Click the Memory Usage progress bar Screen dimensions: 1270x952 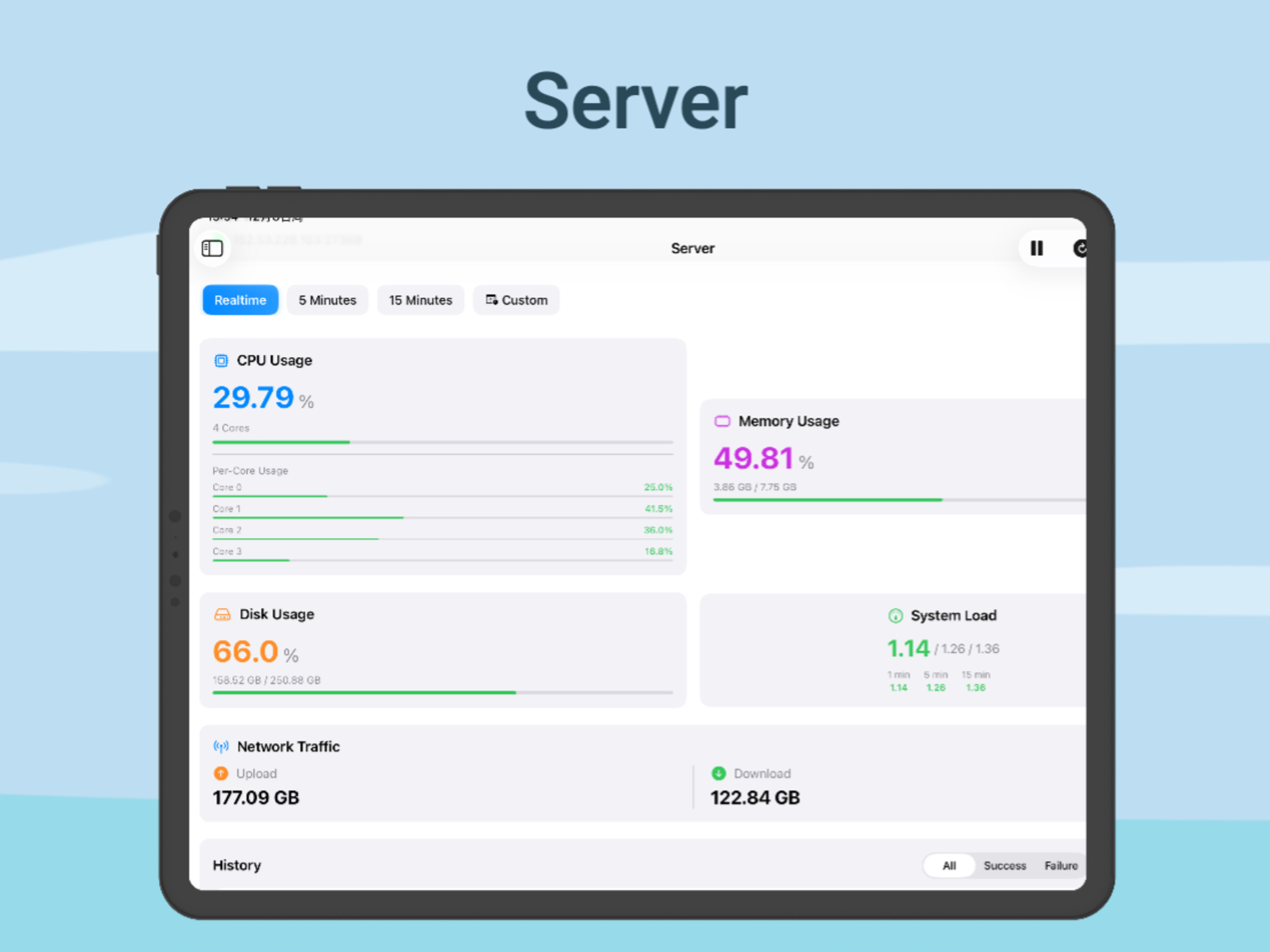[x=899, y=500]
